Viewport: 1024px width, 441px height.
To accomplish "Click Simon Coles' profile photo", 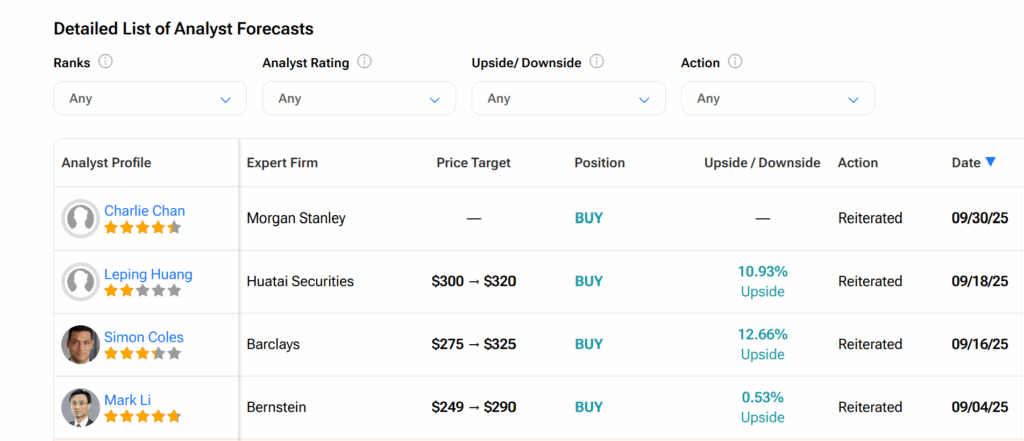I will click(80, 344).
